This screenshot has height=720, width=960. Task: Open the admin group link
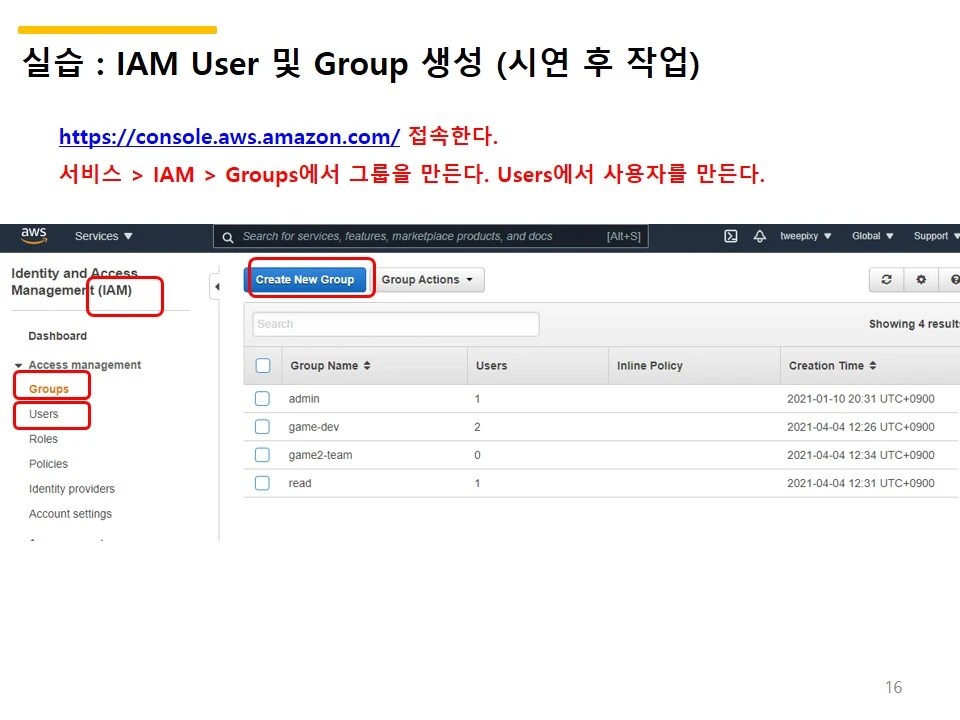(304, 399)
